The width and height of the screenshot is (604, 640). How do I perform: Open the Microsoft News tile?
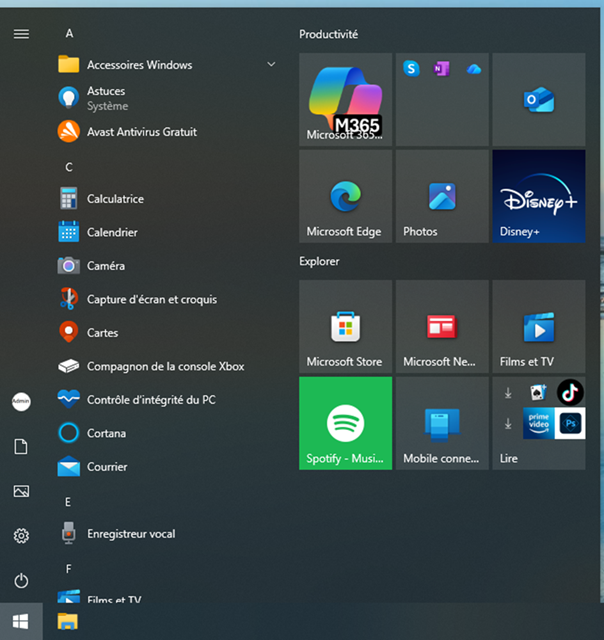point(442,327)
